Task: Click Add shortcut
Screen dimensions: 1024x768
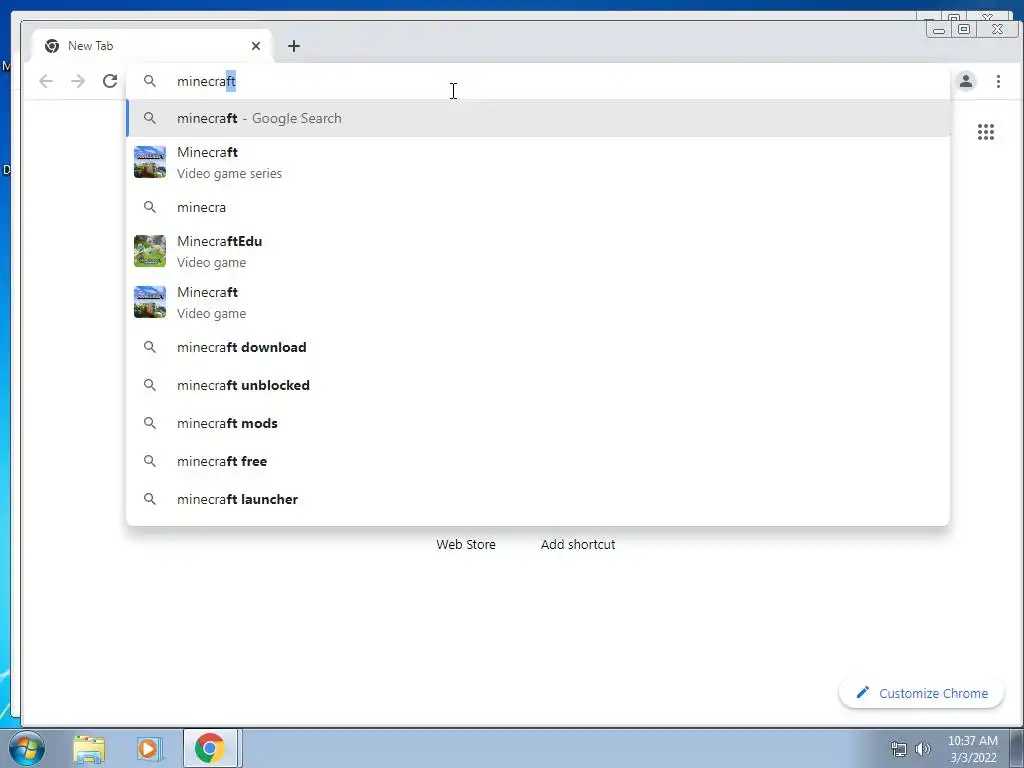Action: click(x=578, y=544)
